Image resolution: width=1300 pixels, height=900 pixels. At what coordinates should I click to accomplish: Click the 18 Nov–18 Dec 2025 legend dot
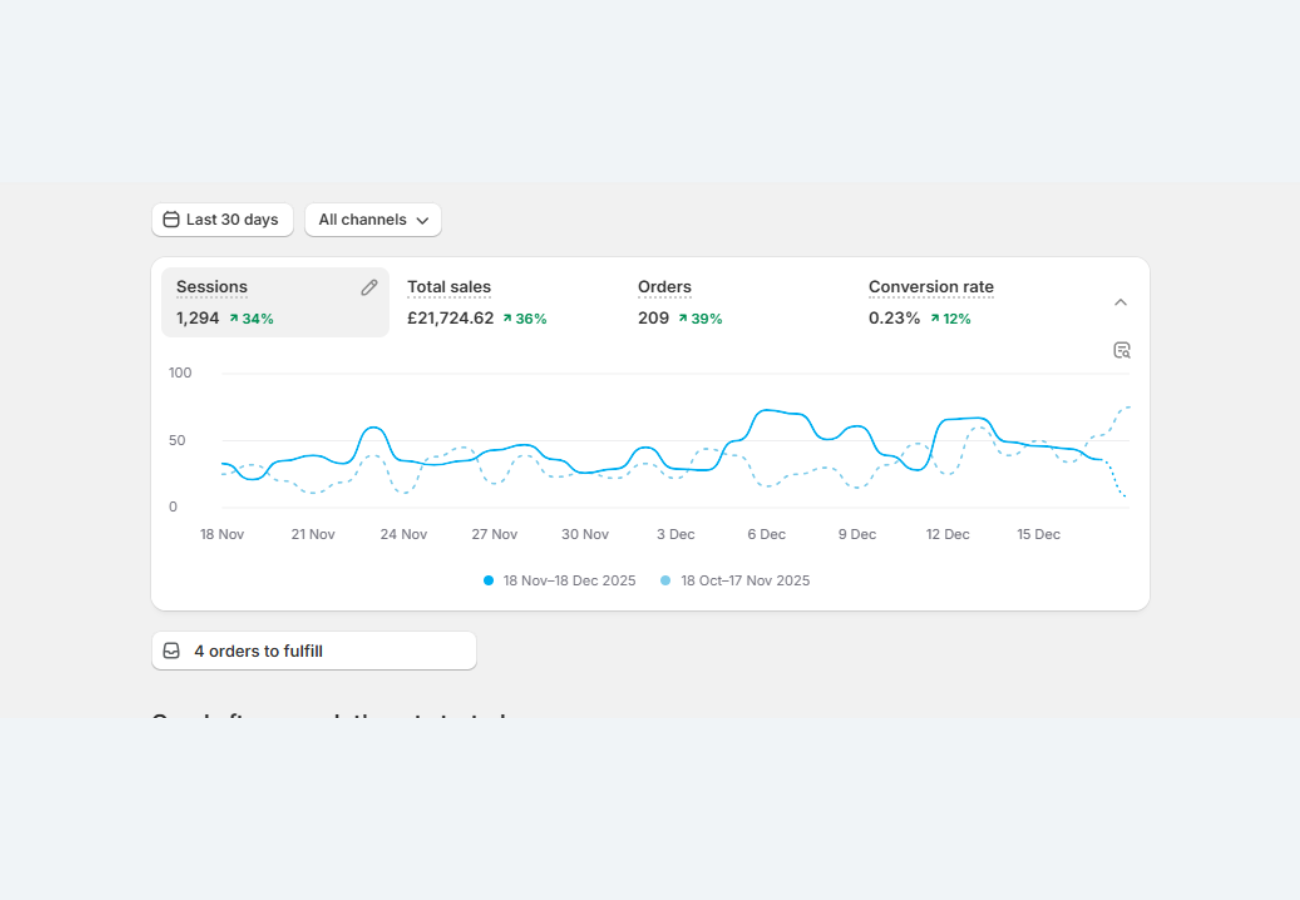coord(489,581)
